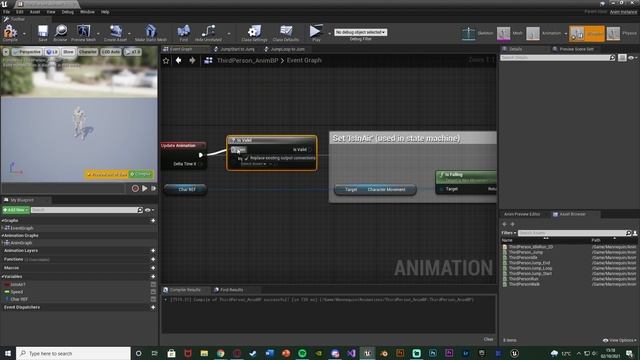Bookmark graph with star icon
The width and height of the screenshot is (640, 360).
click(x=166, y=60)
